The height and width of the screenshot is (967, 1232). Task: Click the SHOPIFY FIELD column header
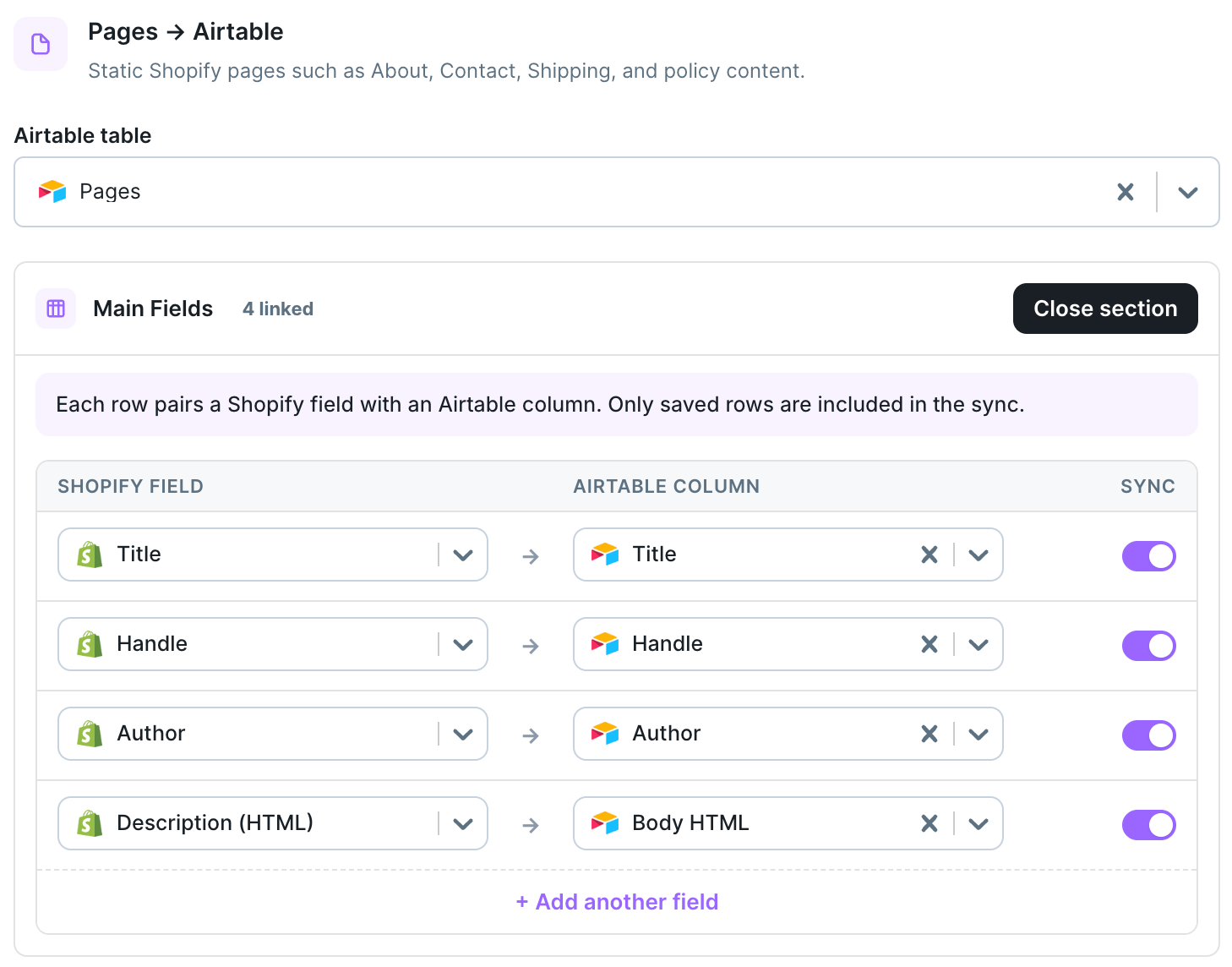point(131,487)
